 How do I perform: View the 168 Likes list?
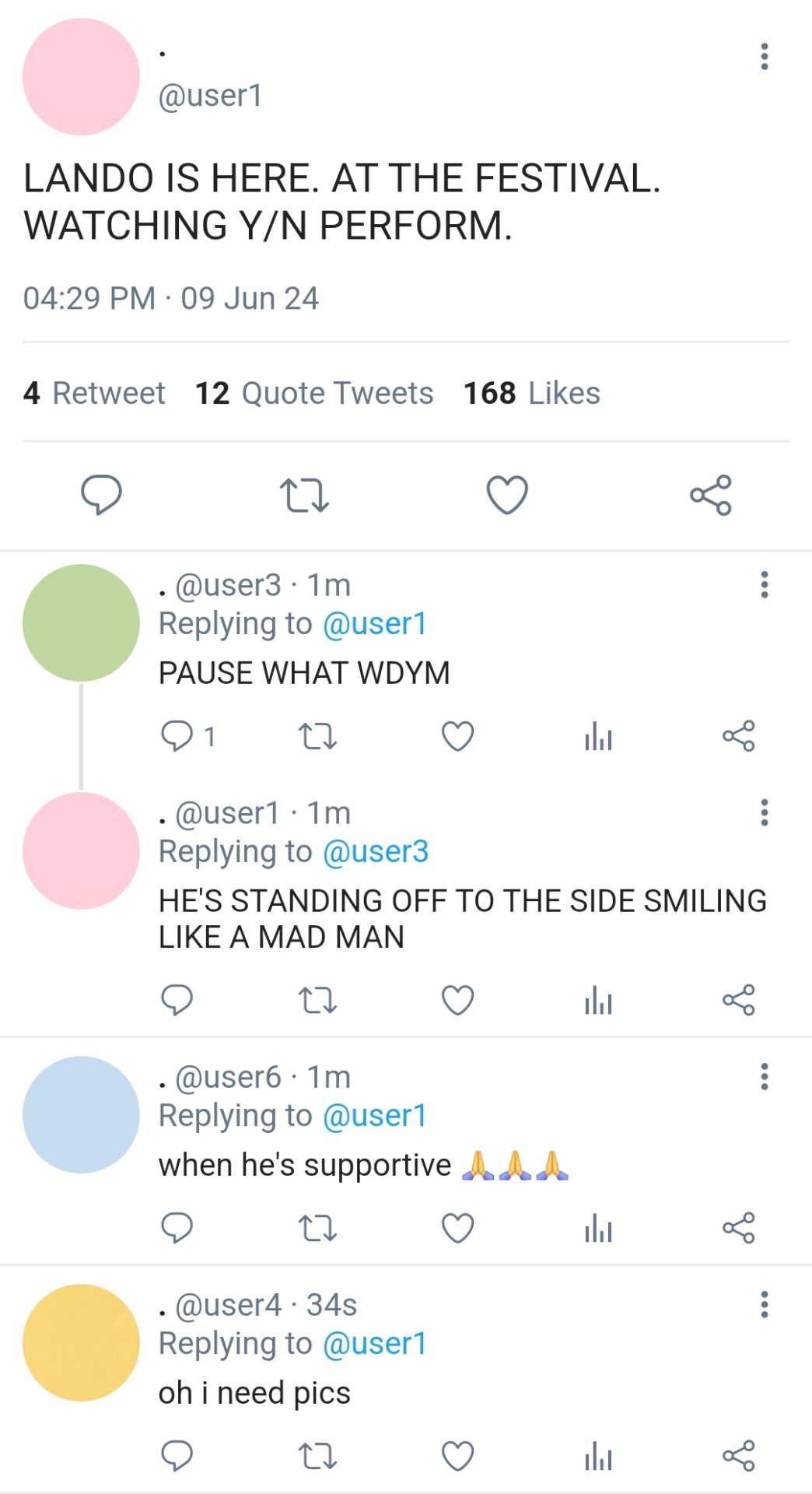[532, 394]
